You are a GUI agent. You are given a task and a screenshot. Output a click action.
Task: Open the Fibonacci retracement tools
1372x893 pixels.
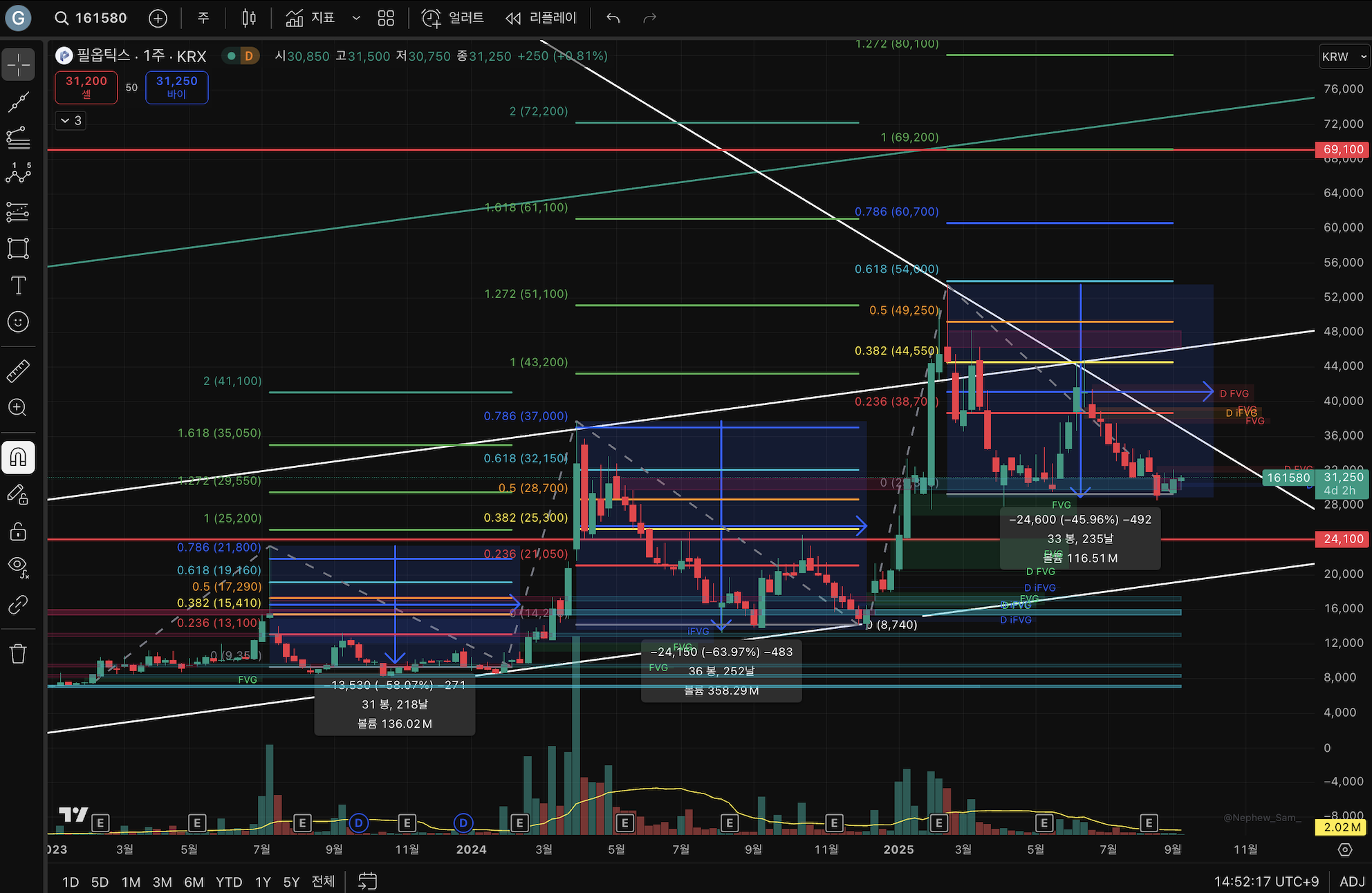(x=19, y=138)
